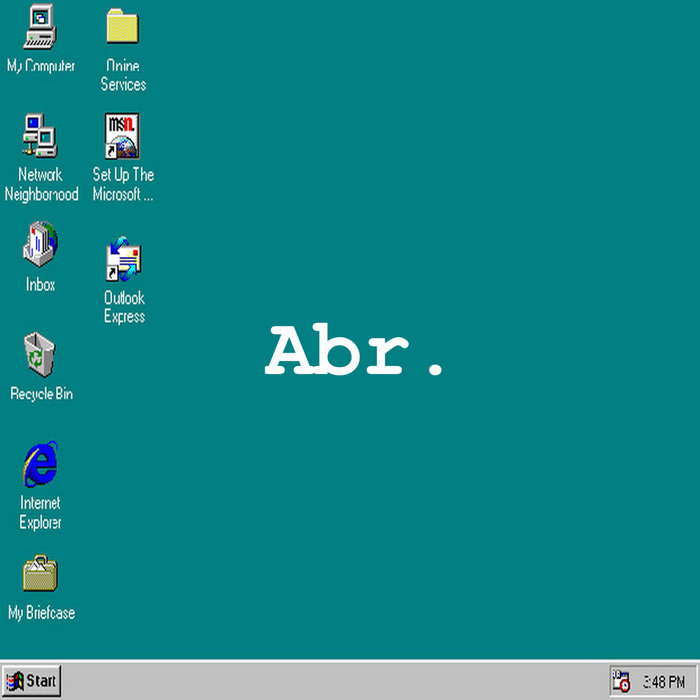Click the 'Online Services' text label
Screen dimensions: 700x700
point(123,76)
